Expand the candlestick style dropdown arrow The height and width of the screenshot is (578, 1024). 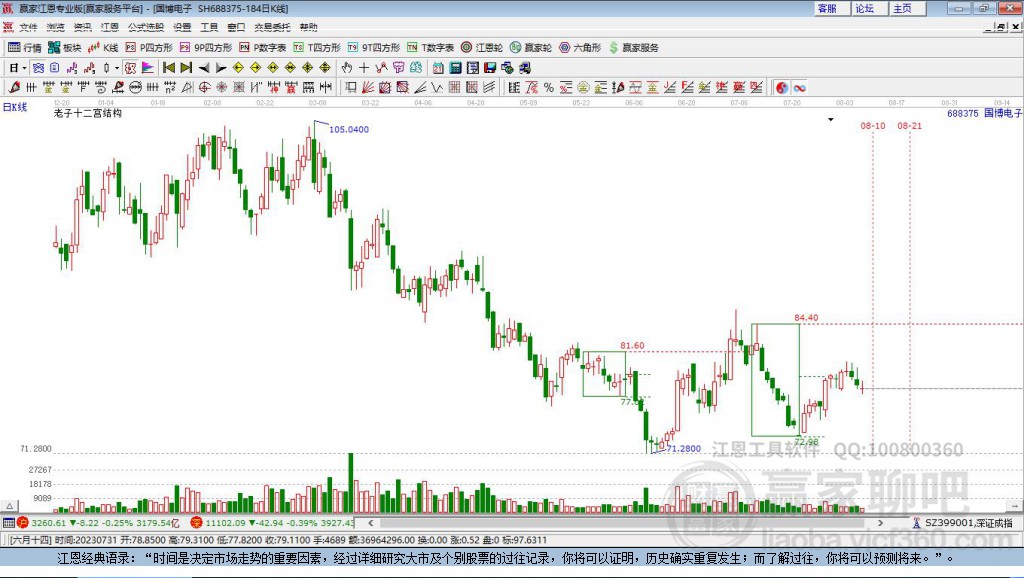(x=116, y=67)
